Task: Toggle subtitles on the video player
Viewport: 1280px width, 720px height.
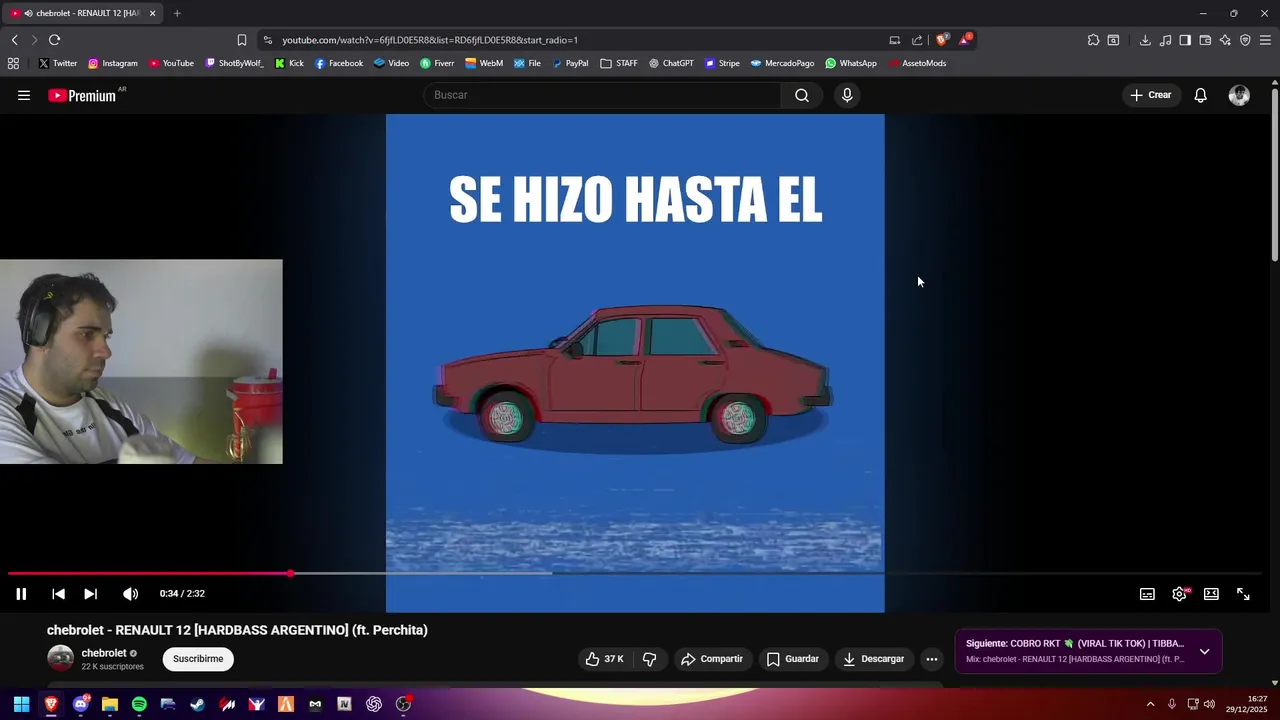Action: click(x=1147, y=594)
